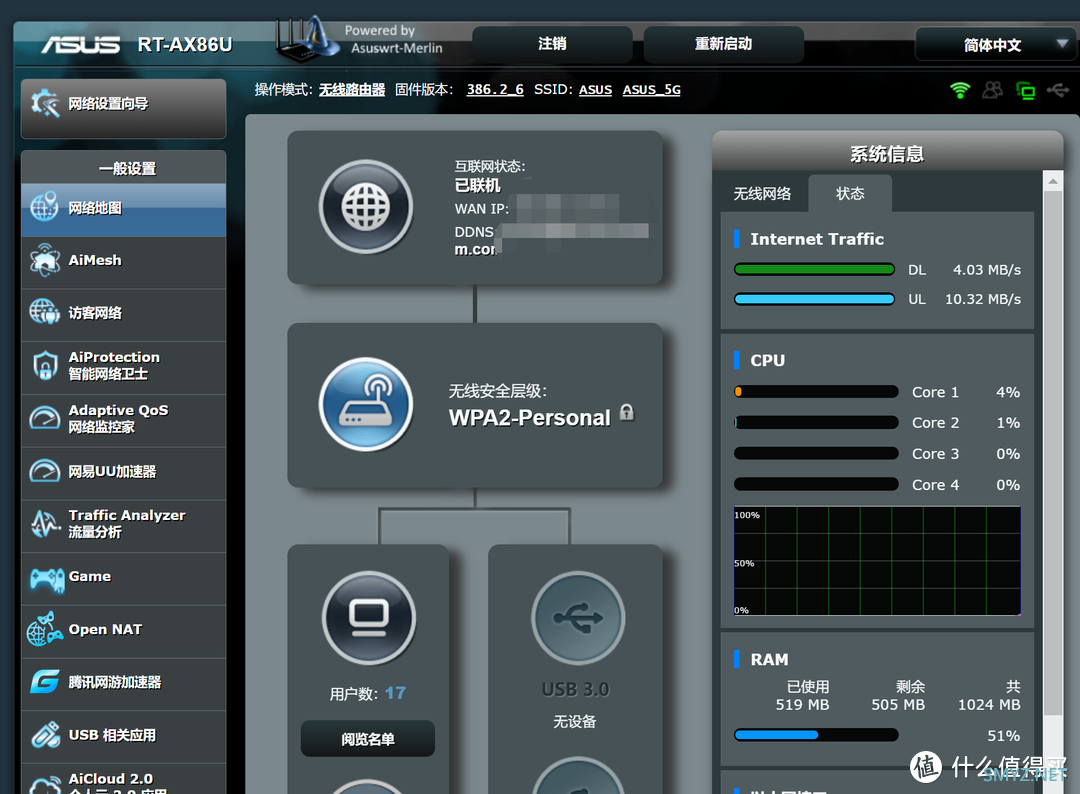Click the network map globe icon in sidebar
This screenshot has height=794, width=1080.
[x=44, y=207]
